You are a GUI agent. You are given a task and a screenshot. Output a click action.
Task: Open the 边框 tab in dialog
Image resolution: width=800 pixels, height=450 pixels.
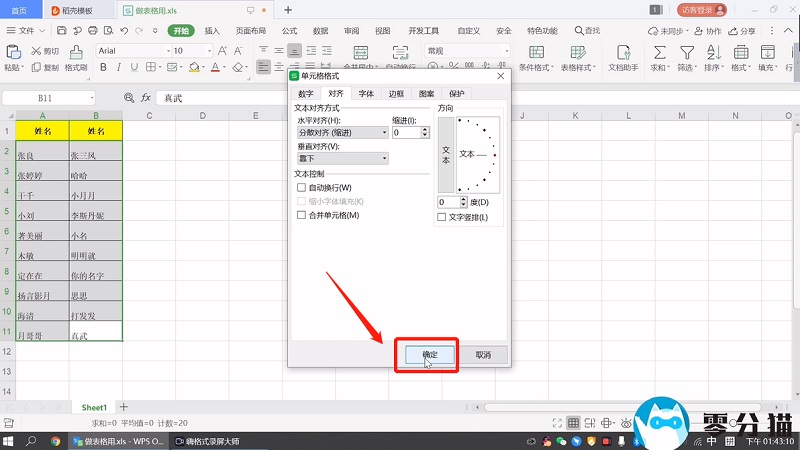click(396, 93)
